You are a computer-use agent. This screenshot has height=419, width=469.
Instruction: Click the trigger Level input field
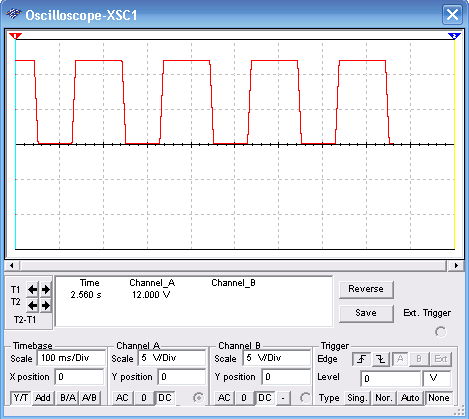point(391,378)
